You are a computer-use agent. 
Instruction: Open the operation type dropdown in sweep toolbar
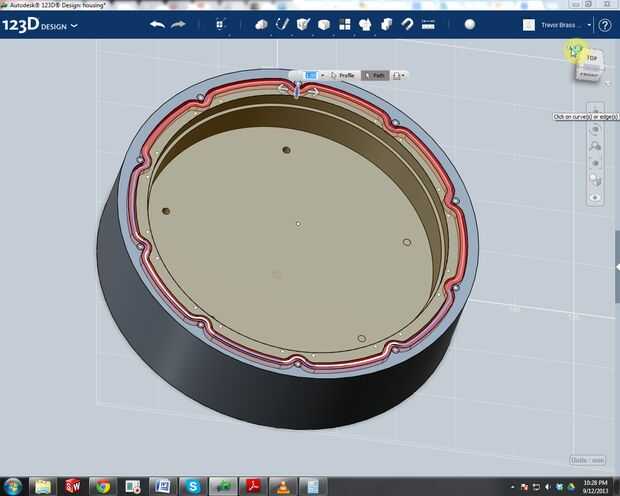pos(399,75)
